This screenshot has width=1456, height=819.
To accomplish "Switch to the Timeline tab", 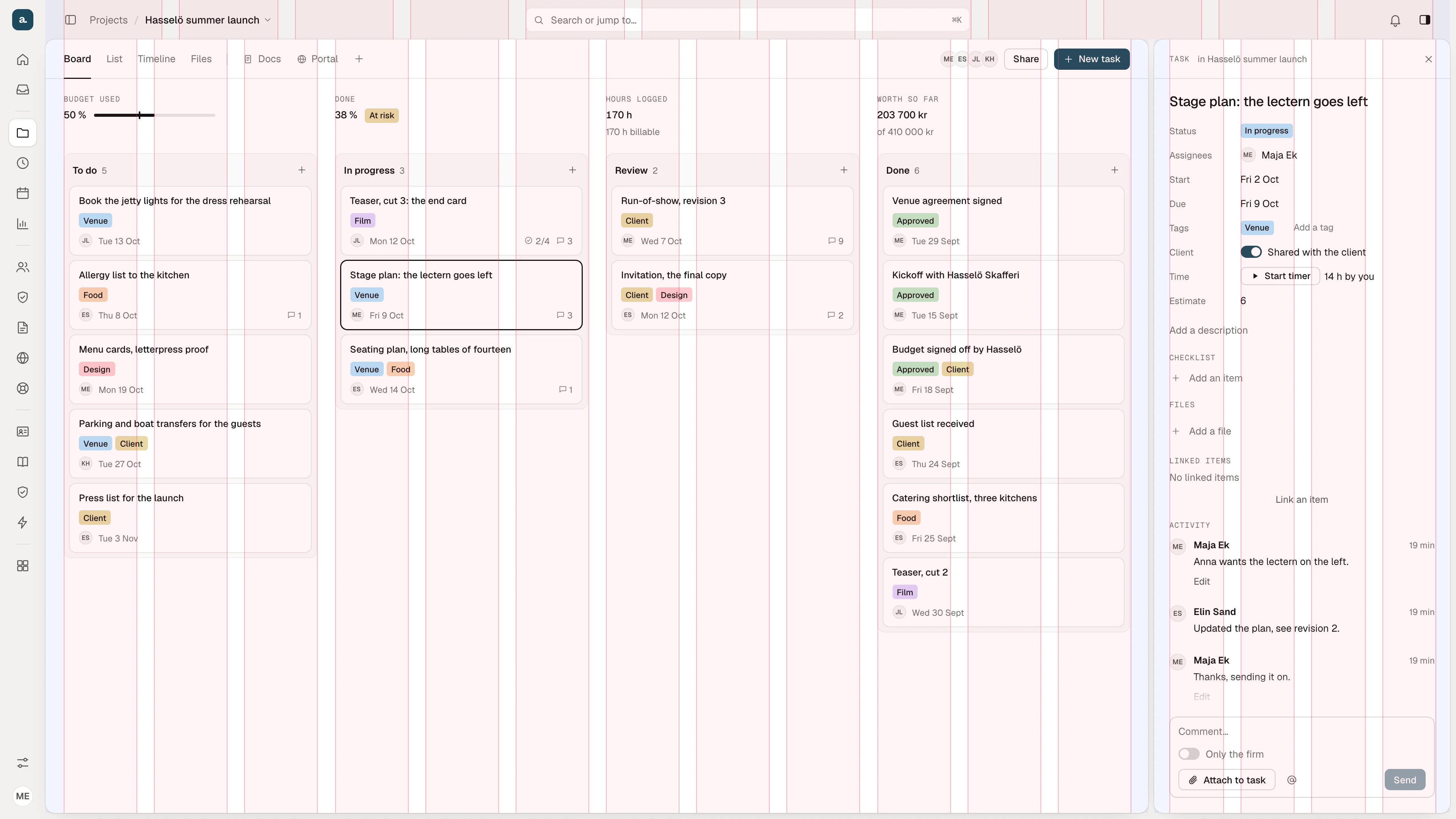I will [157, 59].
